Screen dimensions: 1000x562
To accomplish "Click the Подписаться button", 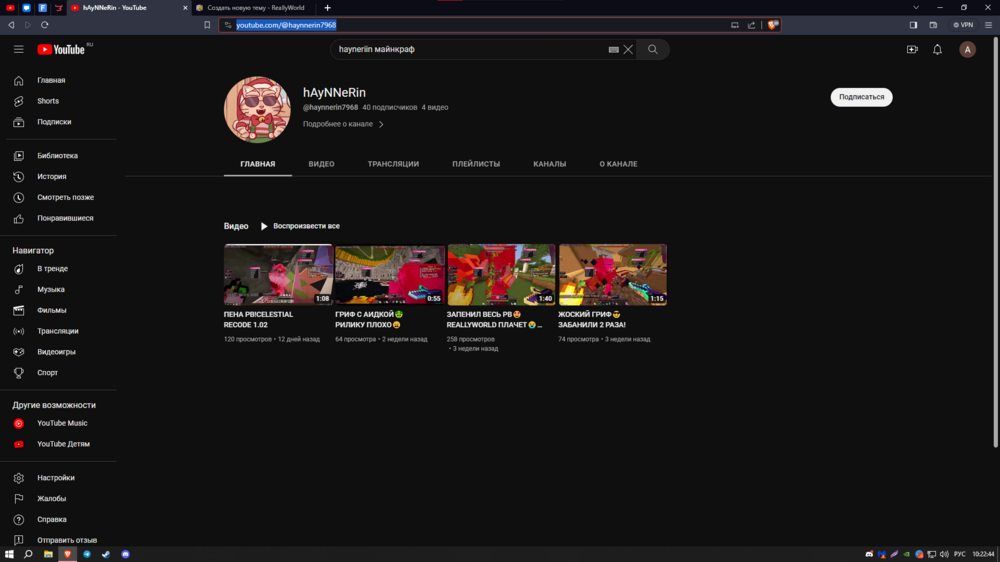I will click(x=861, y=97).
